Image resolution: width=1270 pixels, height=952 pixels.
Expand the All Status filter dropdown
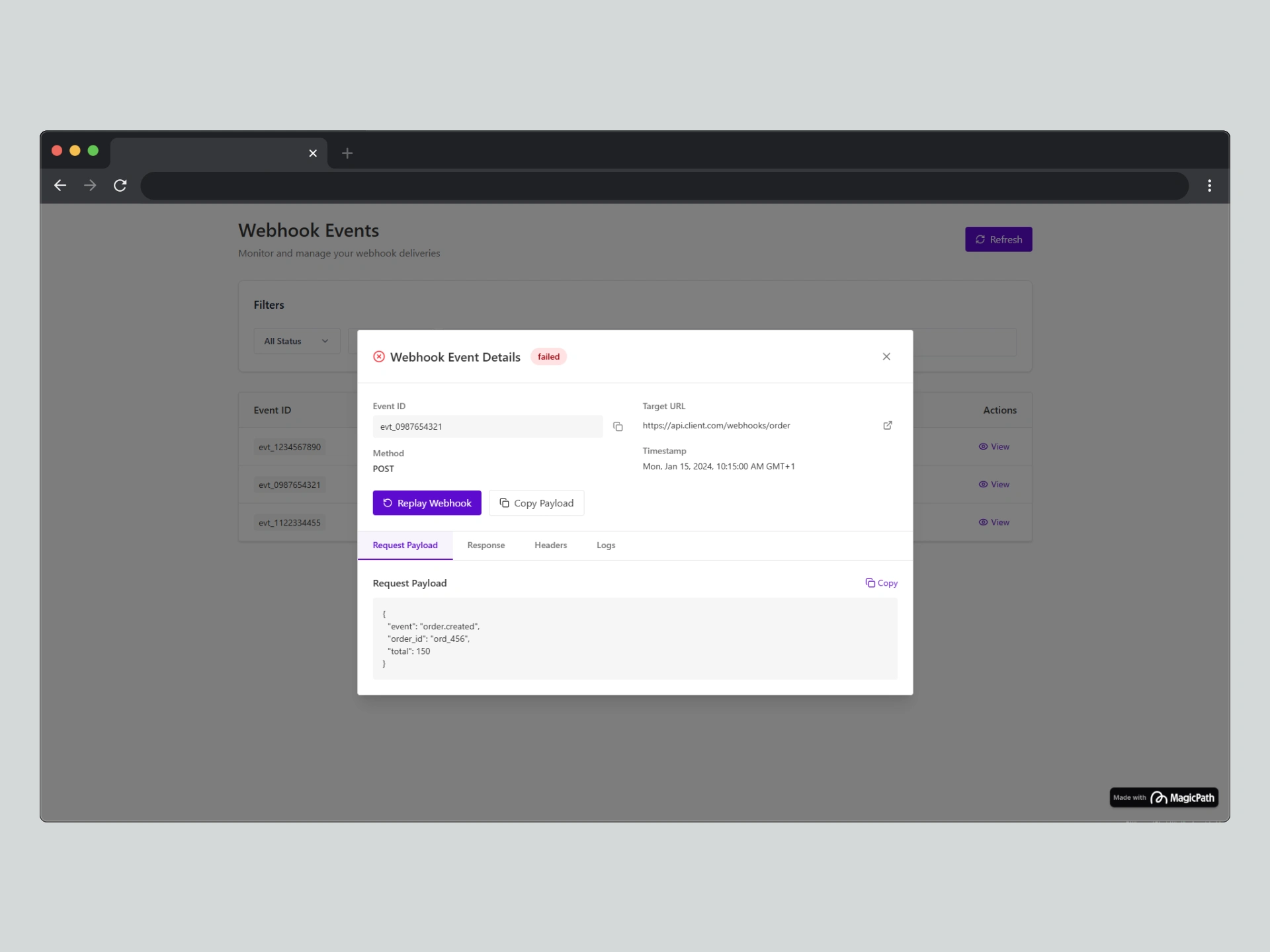point(296,341)
